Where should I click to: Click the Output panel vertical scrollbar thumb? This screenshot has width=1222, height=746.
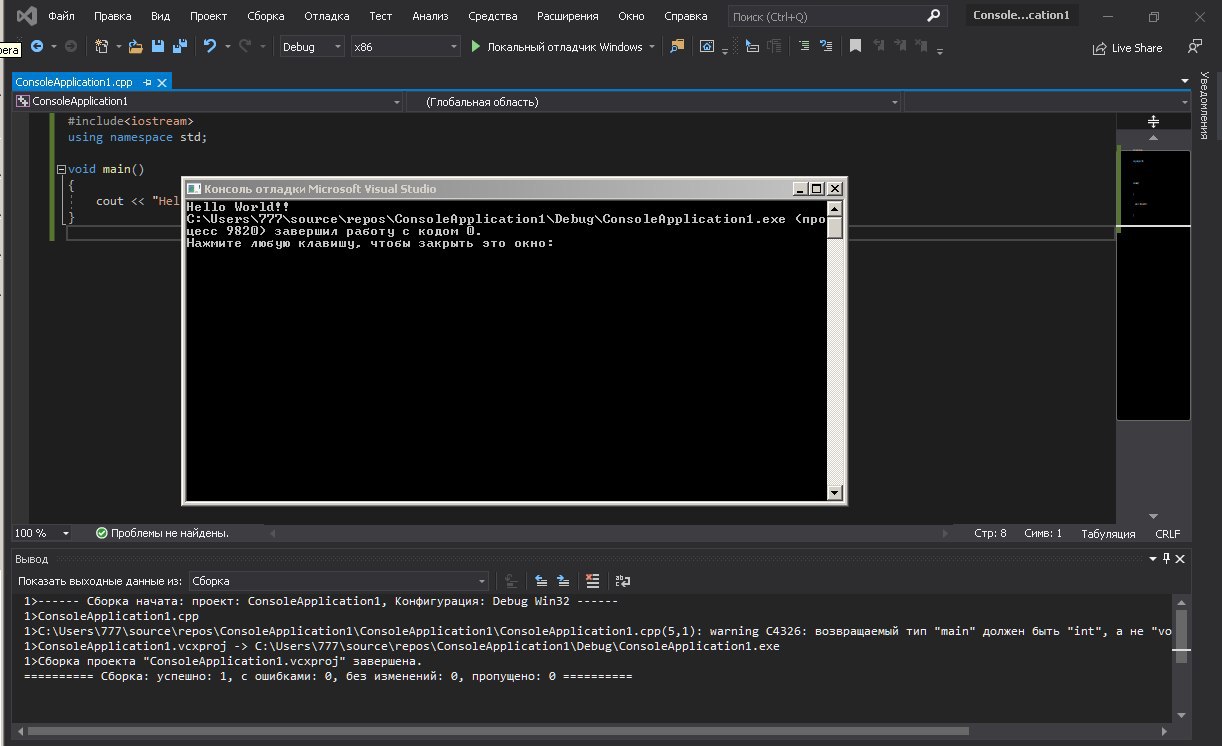click(1181, 636)
